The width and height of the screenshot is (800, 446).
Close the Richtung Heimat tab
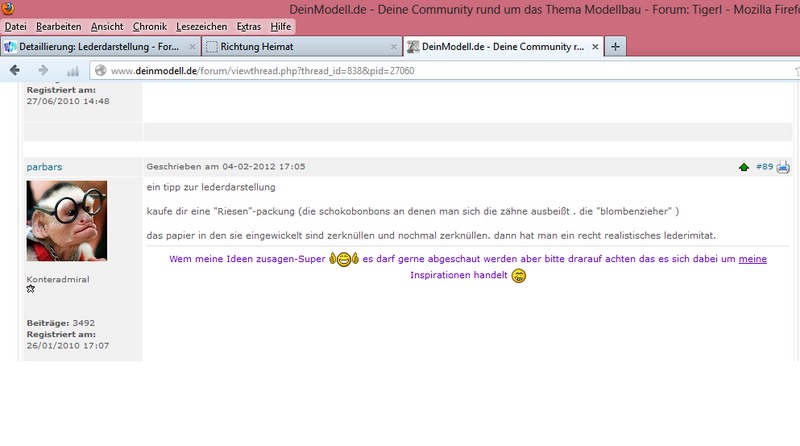[393, 46]
